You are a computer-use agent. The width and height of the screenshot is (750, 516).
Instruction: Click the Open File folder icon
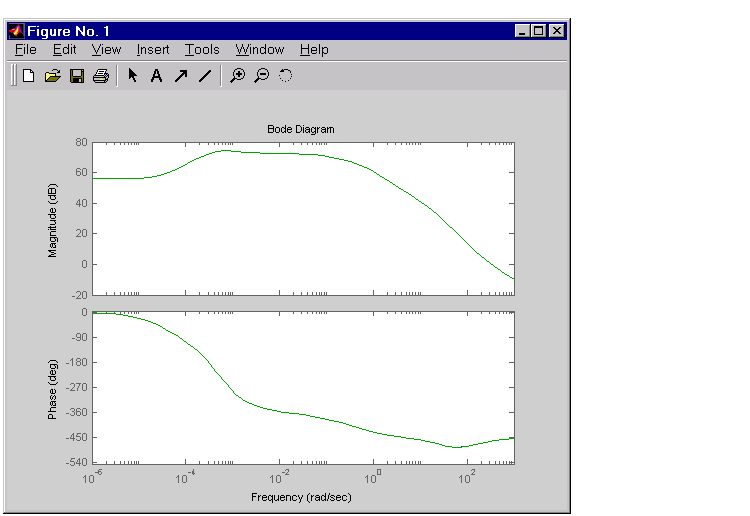point(53,75)
